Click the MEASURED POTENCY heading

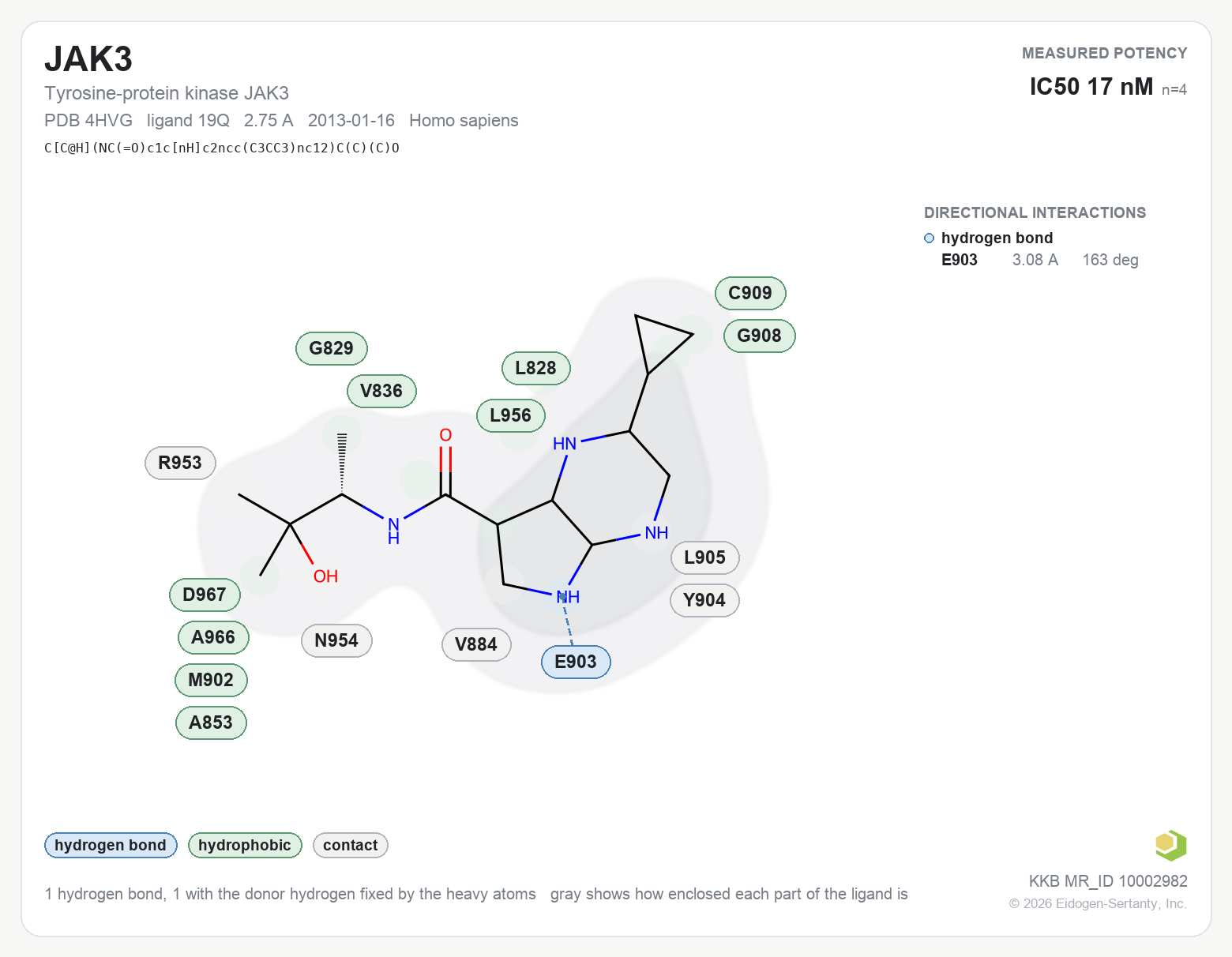pyautogui.click(x=1104, y=53)
